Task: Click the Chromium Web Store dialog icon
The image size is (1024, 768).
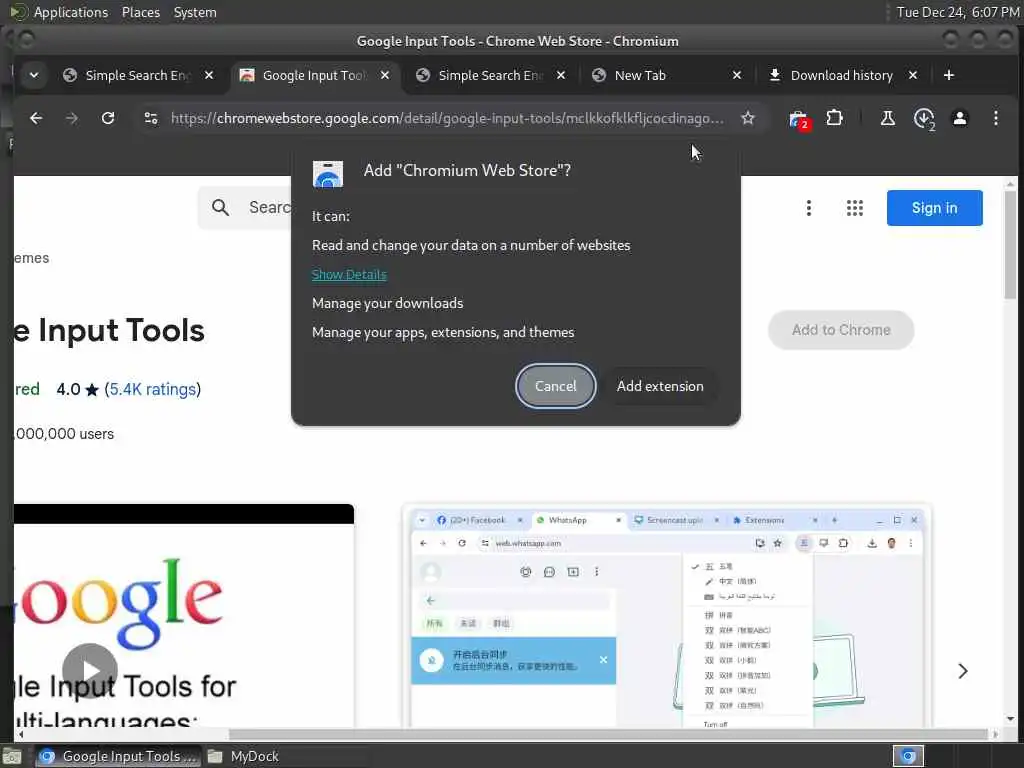Action: [328, 174]
